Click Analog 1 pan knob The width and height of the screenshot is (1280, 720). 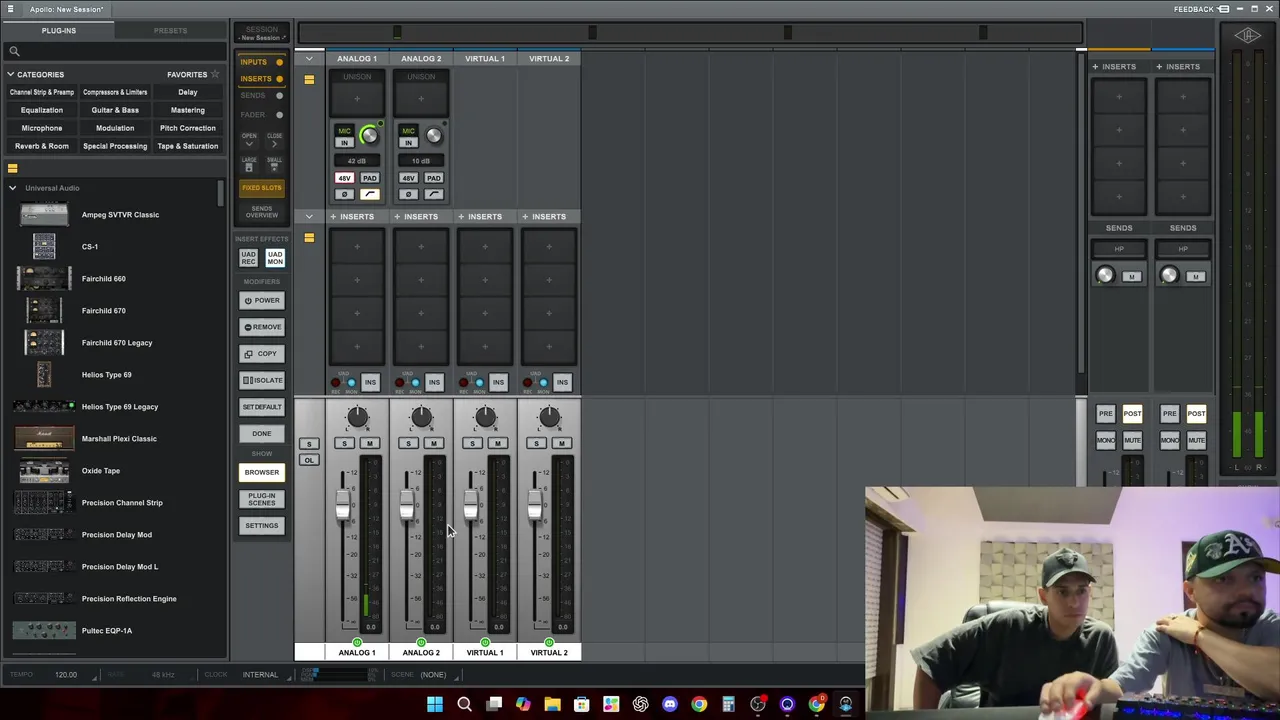click(x=357, y=417)
